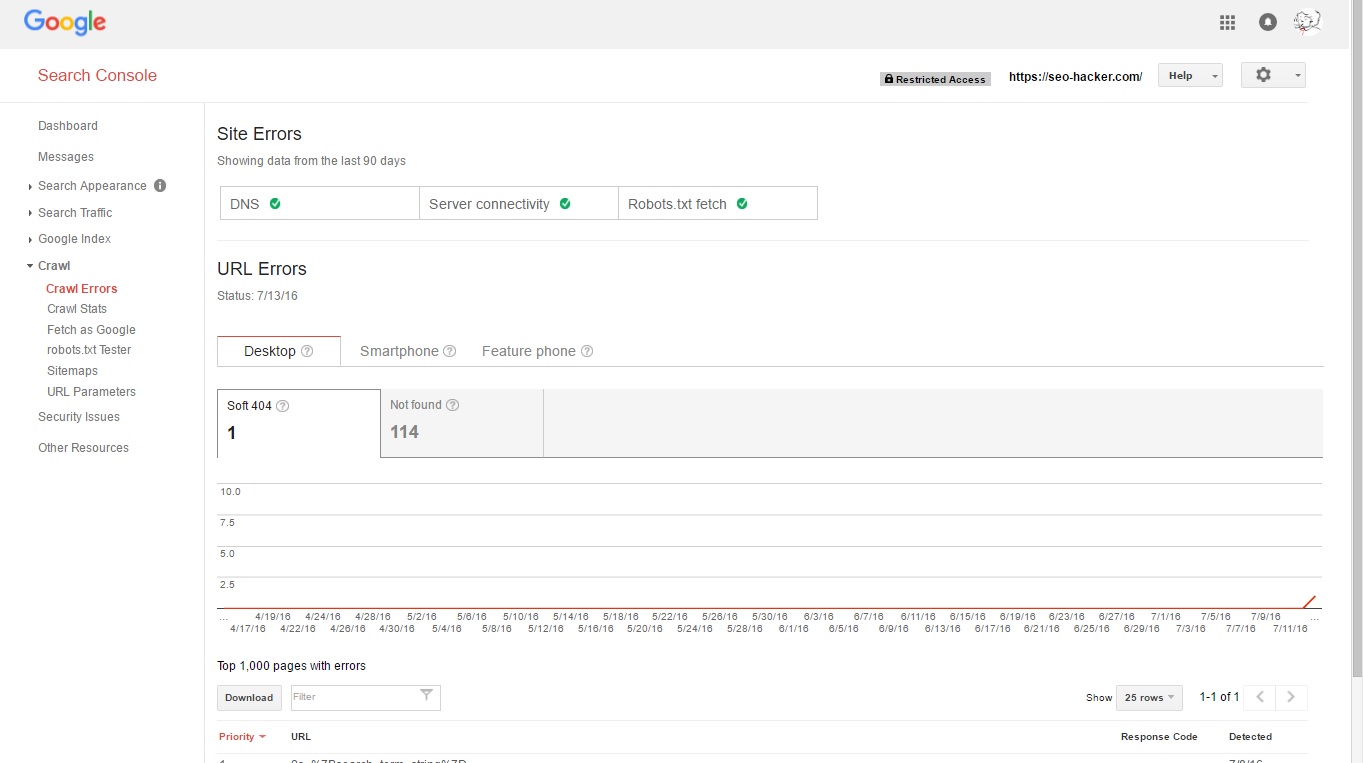Open the Help dropdown menu
Image resolution: width=1363 pixels, height=763 pixels.
coord(1190,75)
